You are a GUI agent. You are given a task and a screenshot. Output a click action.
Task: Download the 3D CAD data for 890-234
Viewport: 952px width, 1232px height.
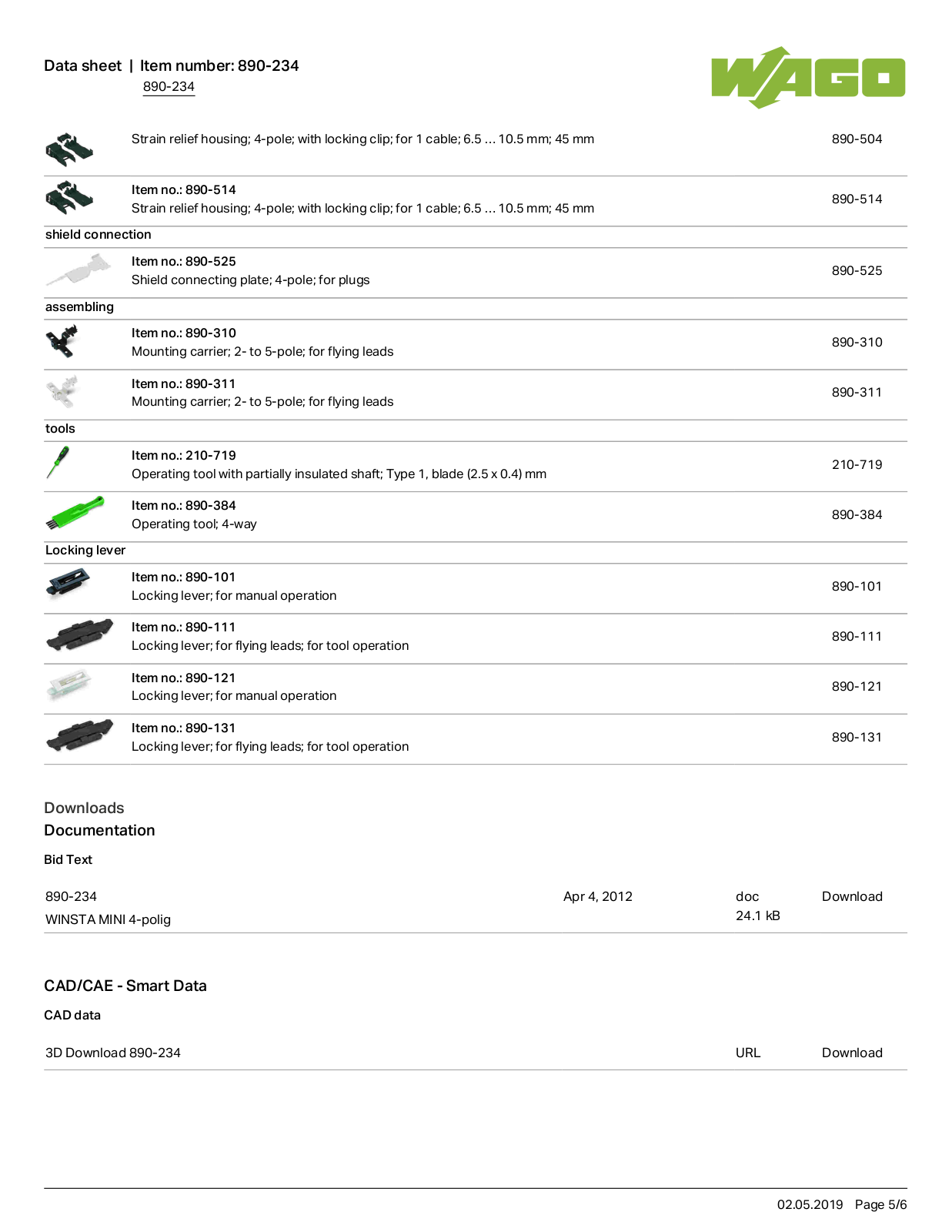click(852, 1053)
